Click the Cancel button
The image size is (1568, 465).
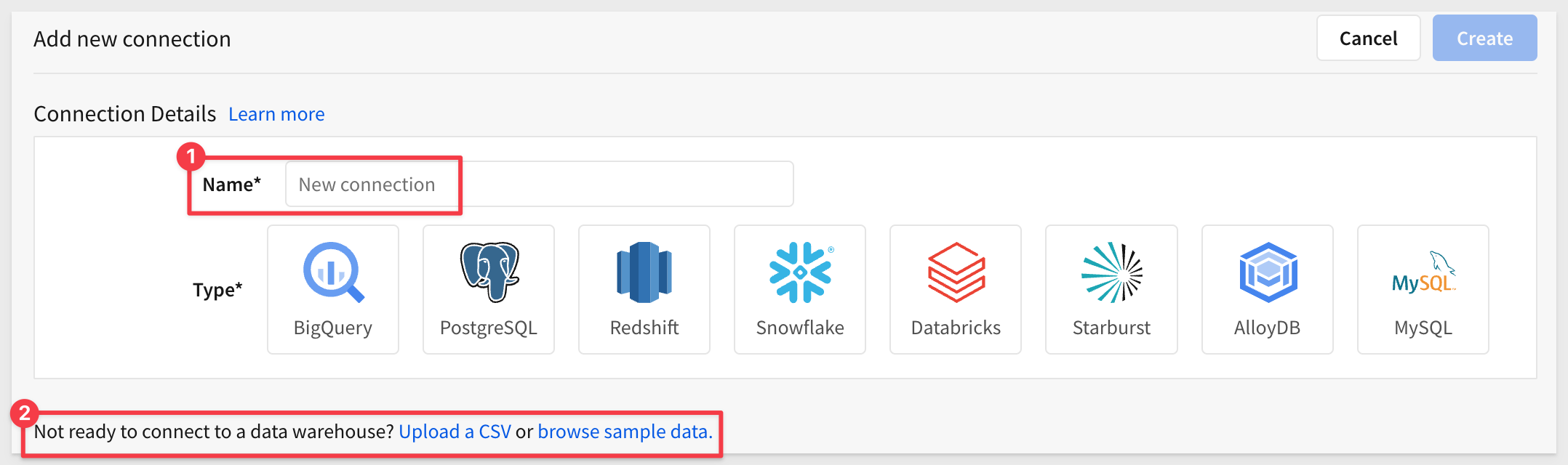[x=1368, y=39]
